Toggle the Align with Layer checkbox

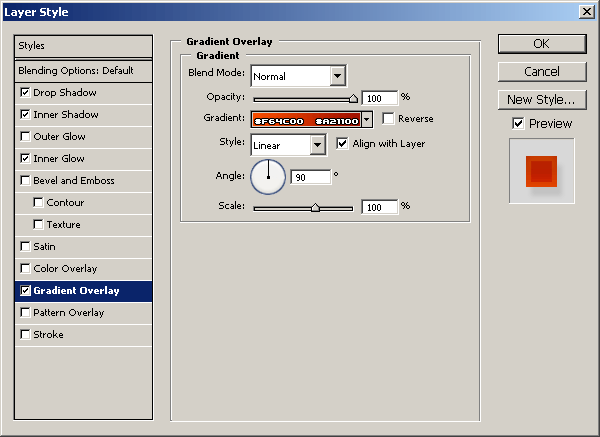coord(342,143)
